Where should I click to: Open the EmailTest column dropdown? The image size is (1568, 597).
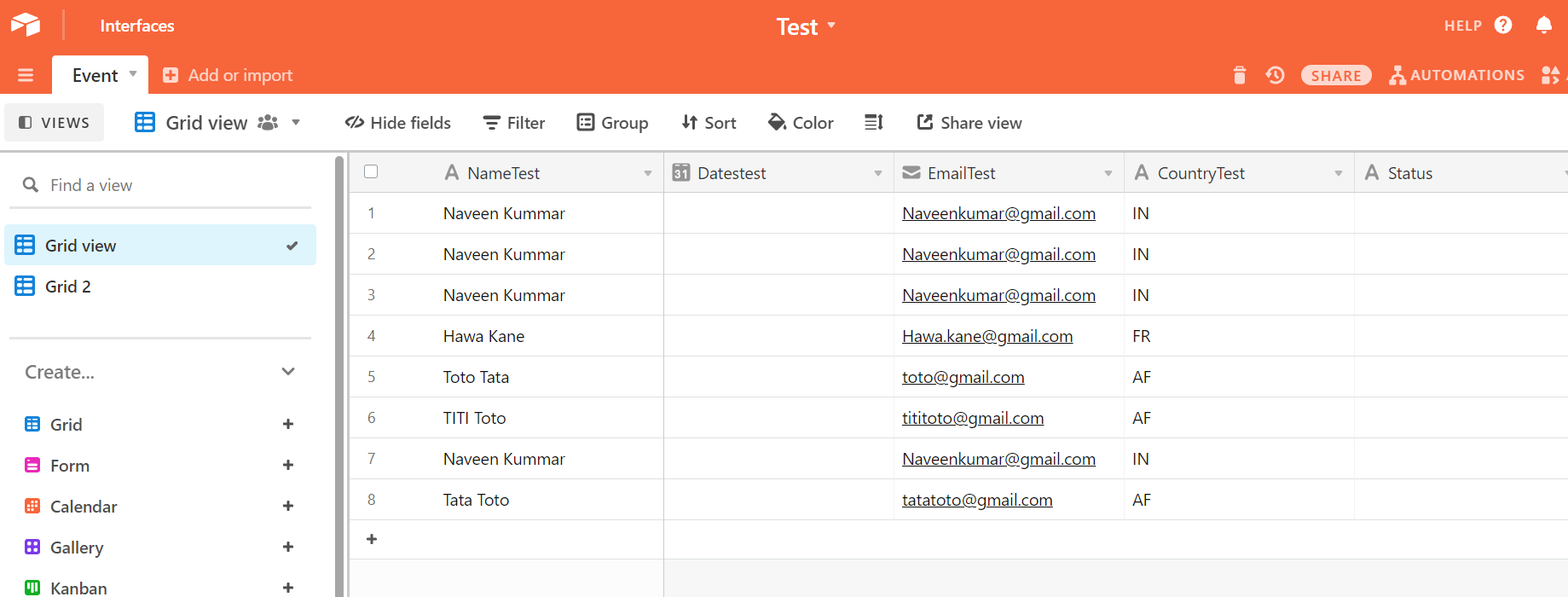click(1108, 173)
